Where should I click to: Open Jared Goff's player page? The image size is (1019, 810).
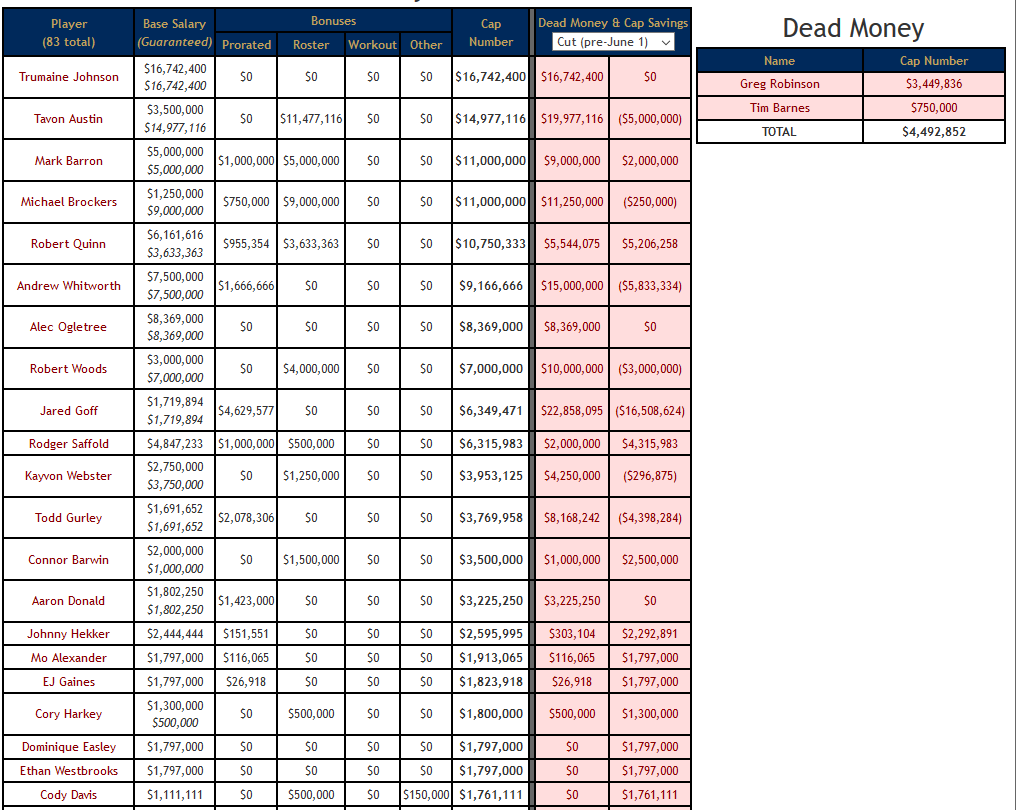[69, 411]
